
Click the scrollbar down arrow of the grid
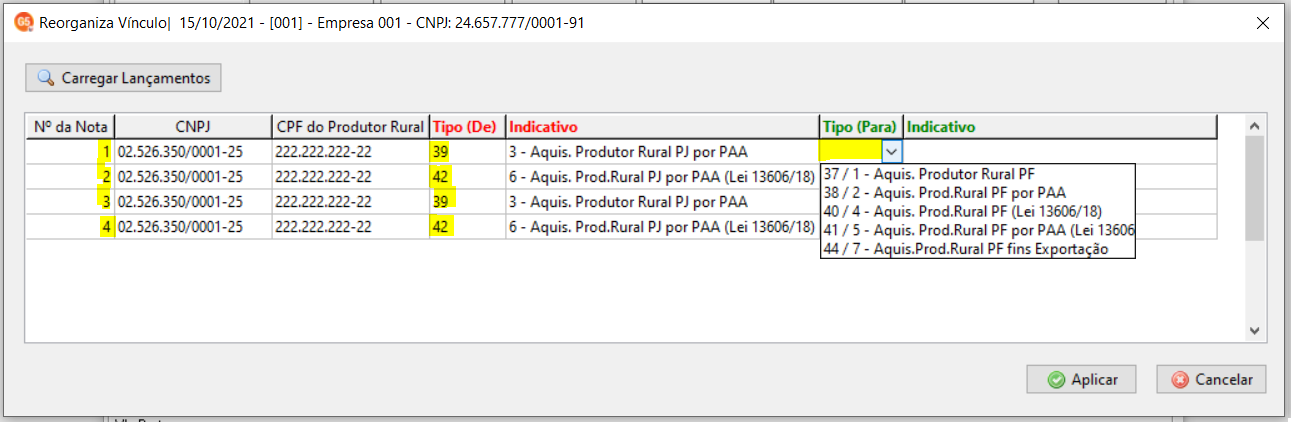tap(1254, 331)
